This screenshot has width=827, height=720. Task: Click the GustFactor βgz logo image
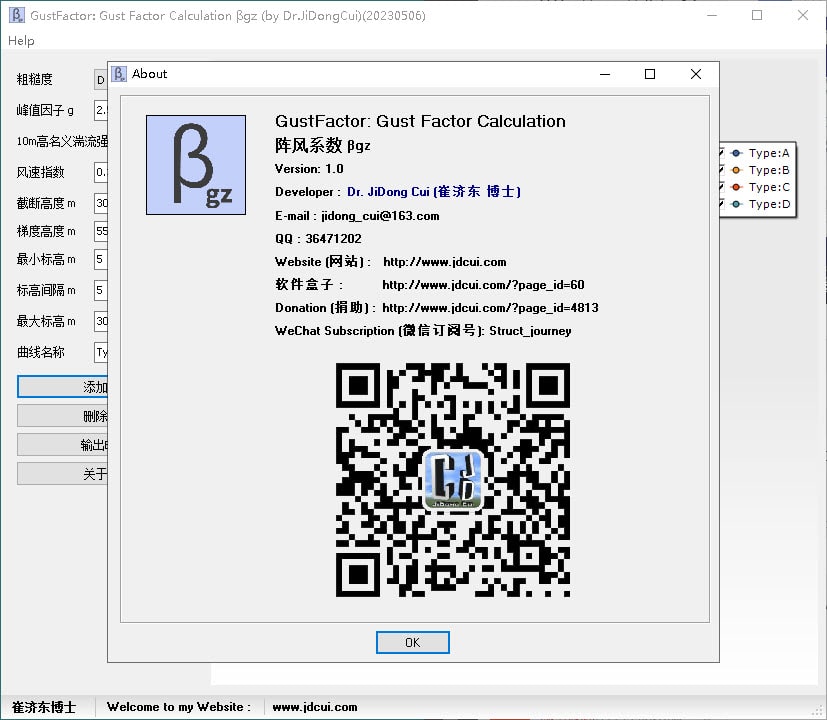196,165
